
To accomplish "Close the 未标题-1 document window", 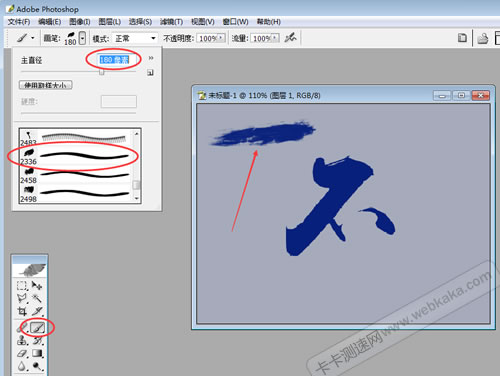I will pos(481,96).
